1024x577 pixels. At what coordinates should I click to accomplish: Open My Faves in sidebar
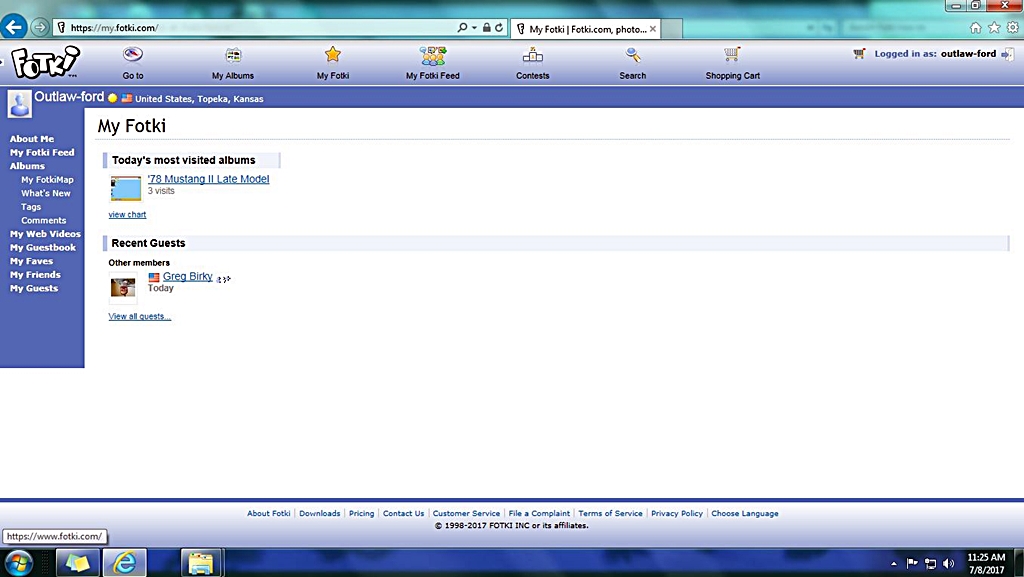coord(31,261)
